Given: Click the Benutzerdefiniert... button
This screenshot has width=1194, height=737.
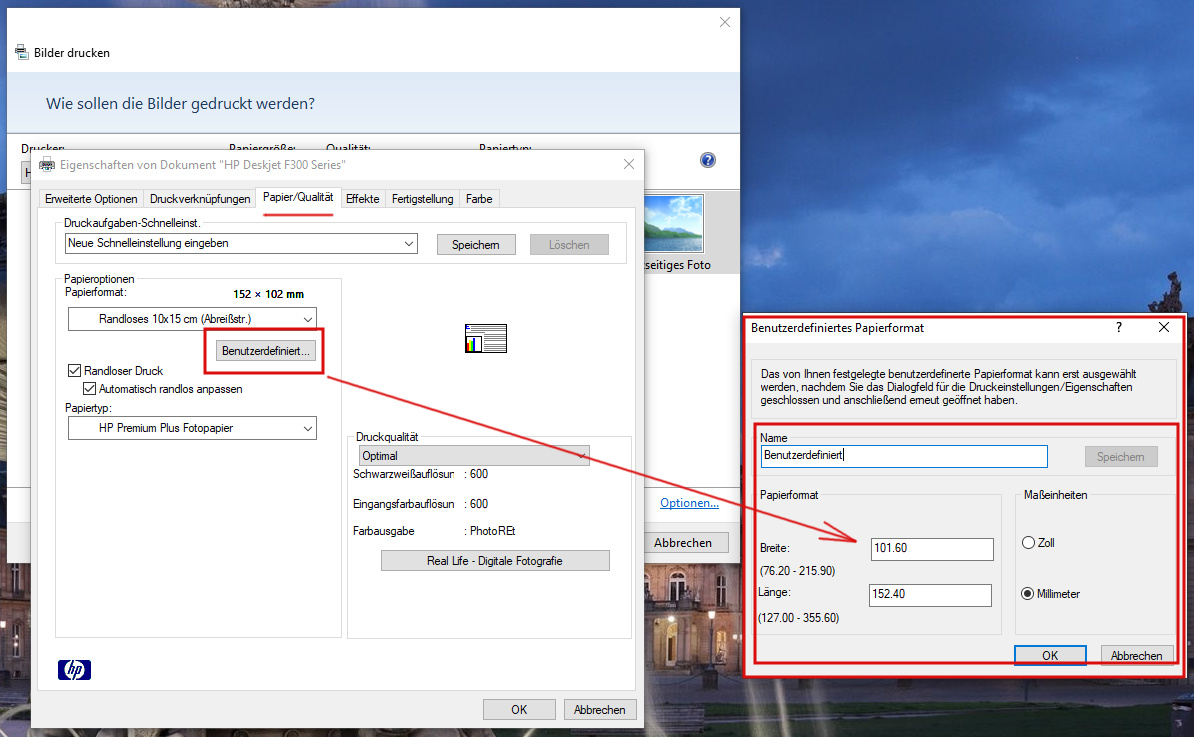Looking at the screenshot, I should coord(266,351).
